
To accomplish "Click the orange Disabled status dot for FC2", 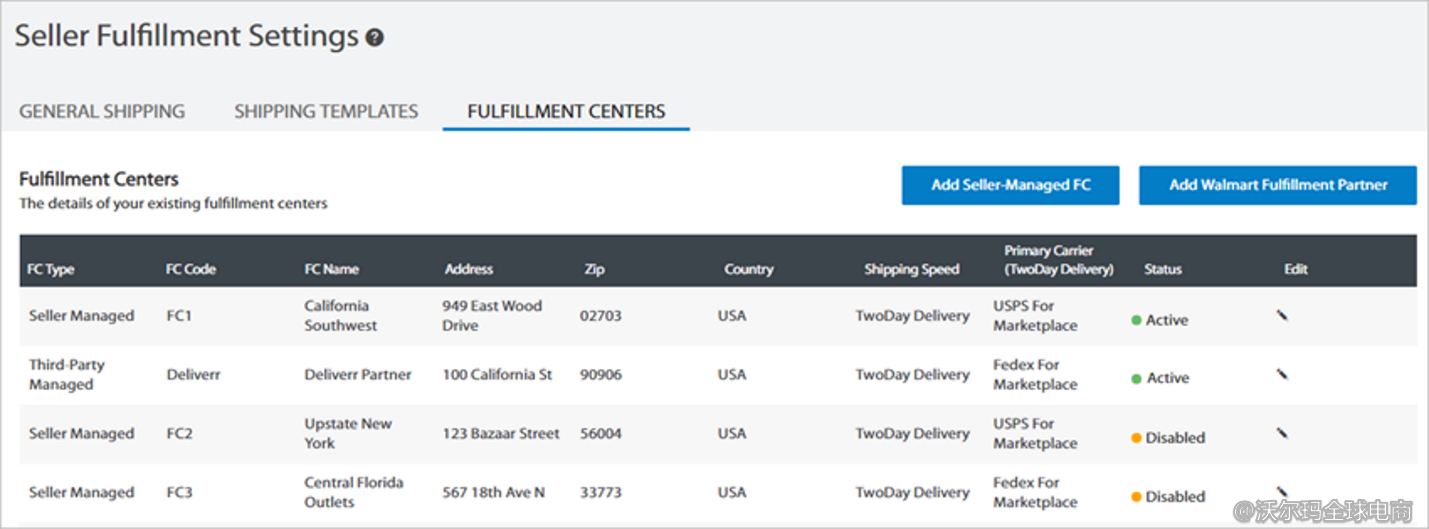I will (x=1137, y=438).
